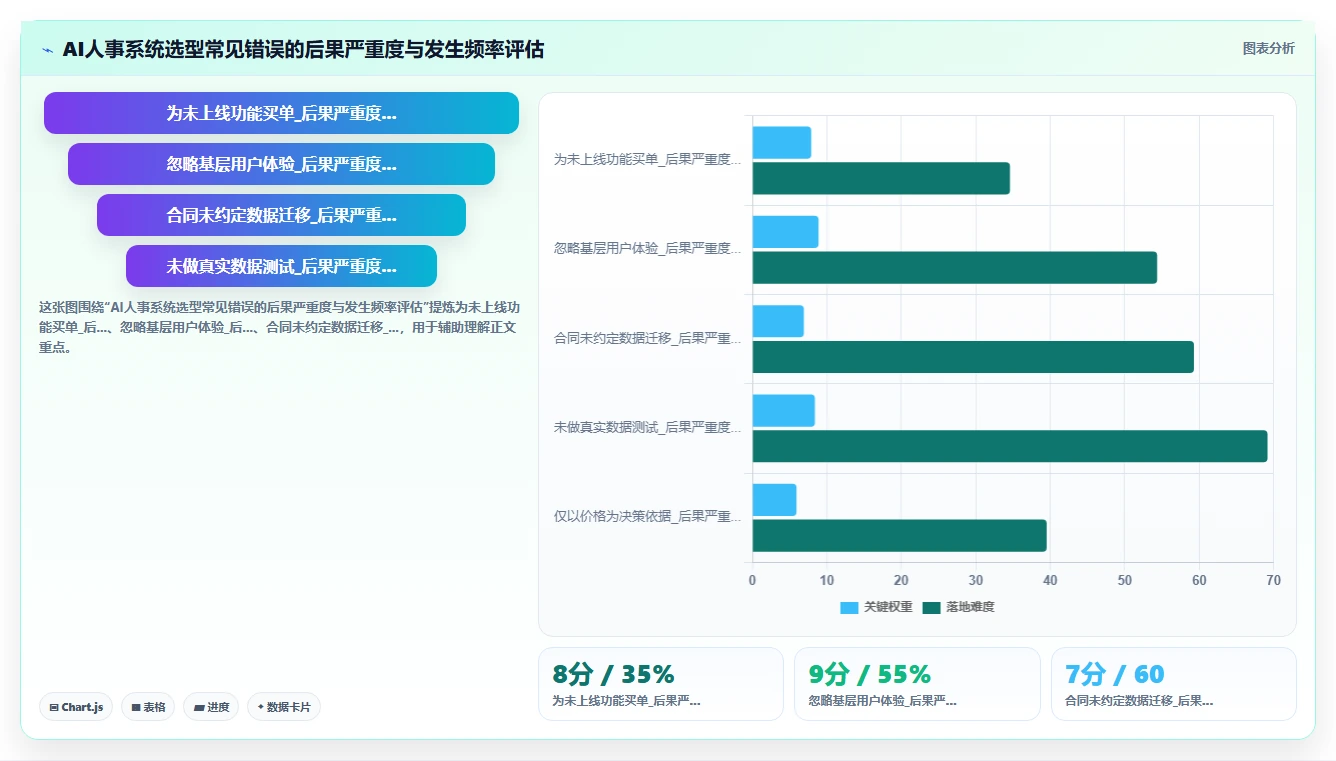
Task: Click the blue bar for 仅以价格为决策依据
Action: point(775,500)
